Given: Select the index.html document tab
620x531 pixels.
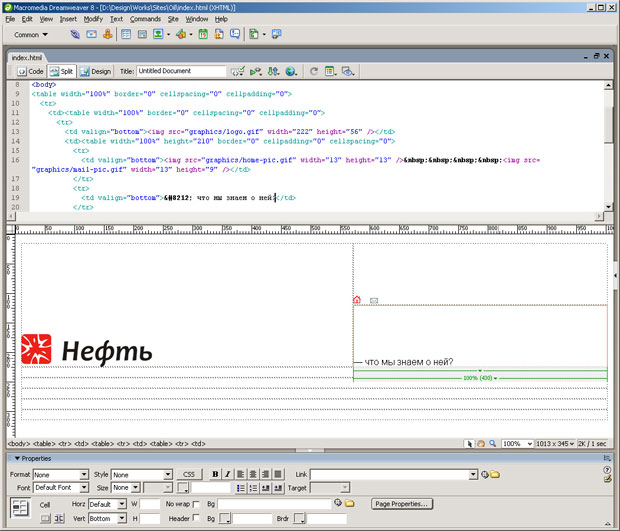Looking at the screenshot, I should [27, 58].
